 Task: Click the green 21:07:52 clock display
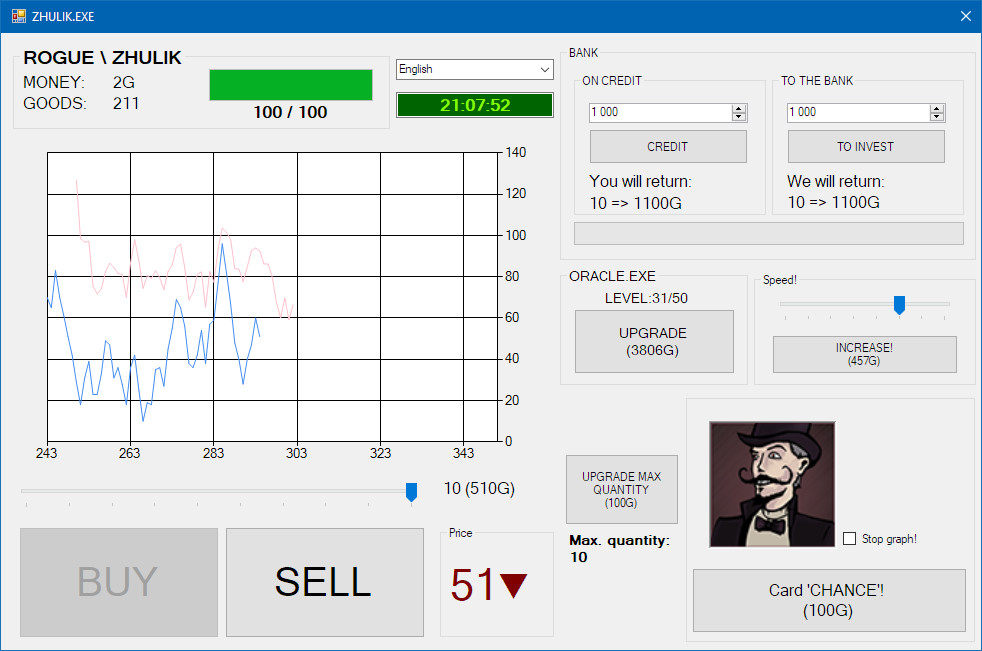(x=474, y=104)
